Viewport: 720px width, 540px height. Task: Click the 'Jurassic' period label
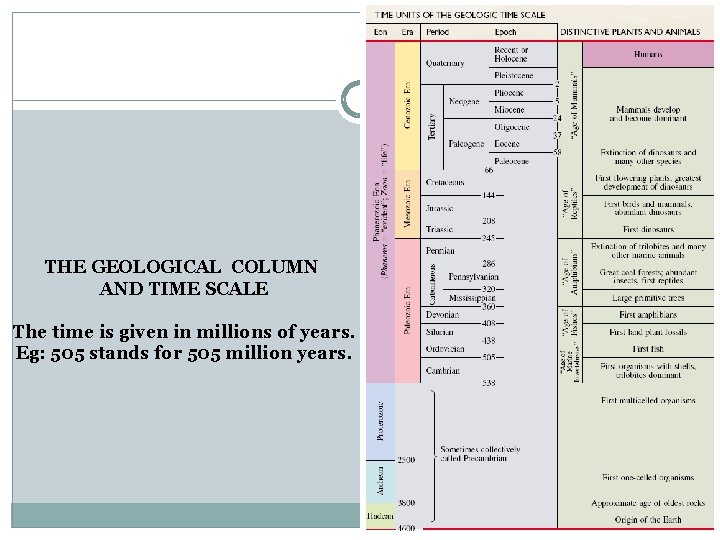point(439,208)
